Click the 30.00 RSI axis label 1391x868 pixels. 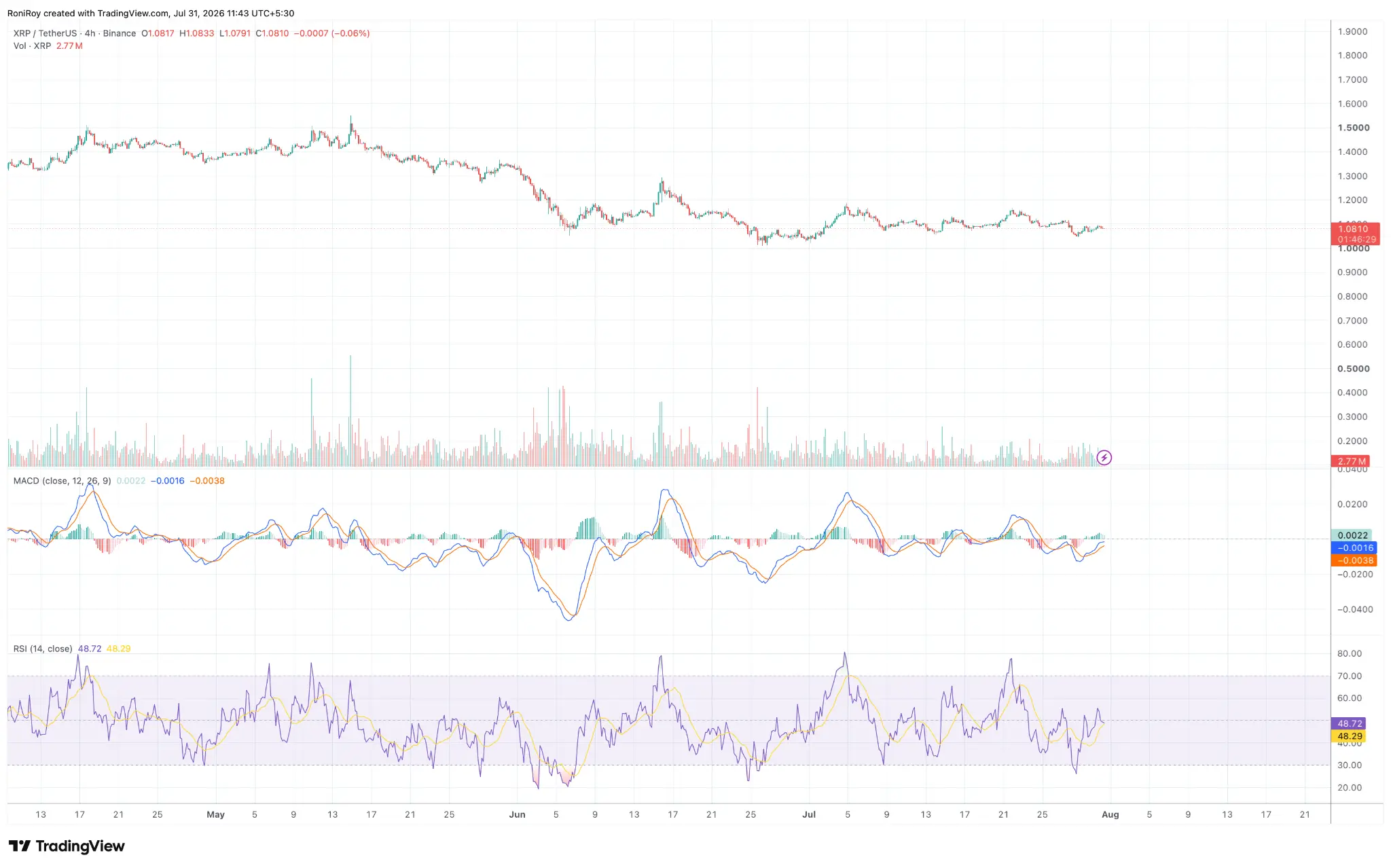coord(1350,765)
